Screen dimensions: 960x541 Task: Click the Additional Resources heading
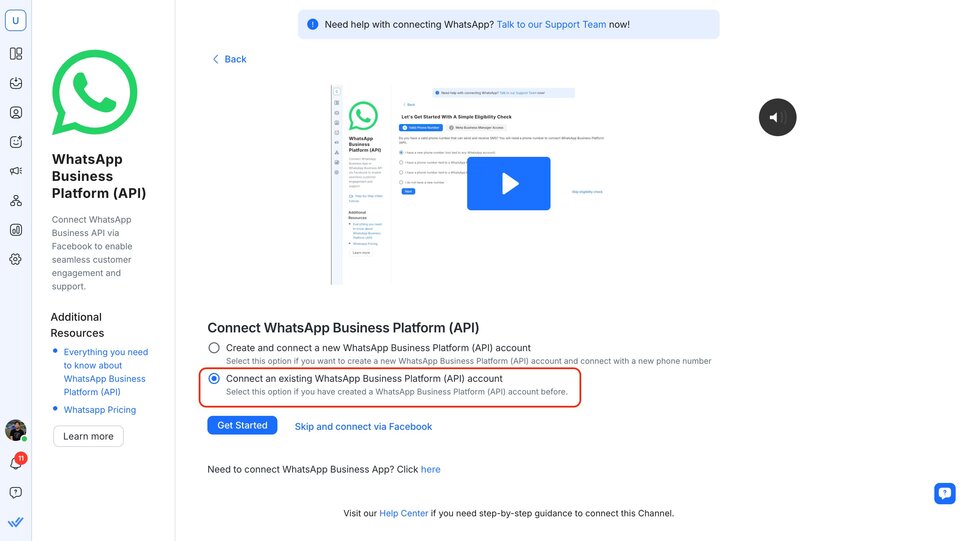click(77, 325)
